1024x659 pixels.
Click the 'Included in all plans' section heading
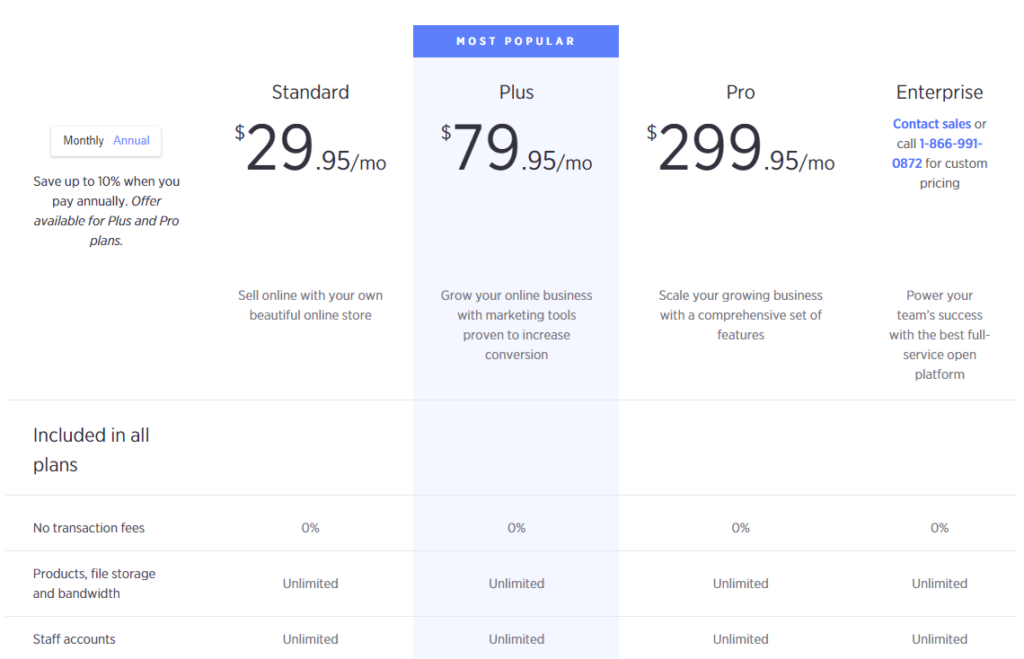(x=91, y=449)
